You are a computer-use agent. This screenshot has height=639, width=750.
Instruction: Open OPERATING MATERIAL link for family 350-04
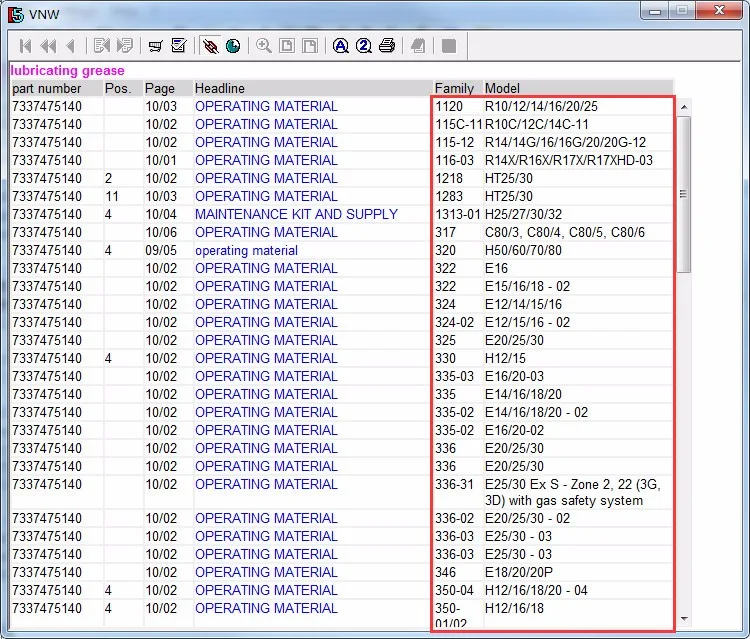tap(266, 590)
